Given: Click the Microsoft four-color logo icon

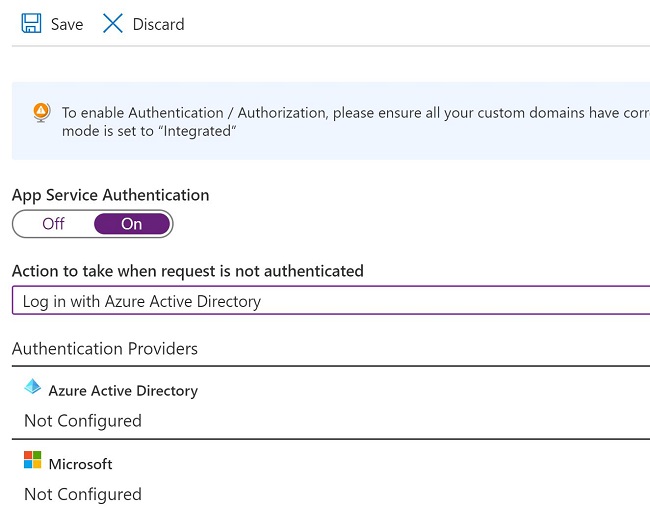Looking at the screenshot, I should (x=33, y=461).
